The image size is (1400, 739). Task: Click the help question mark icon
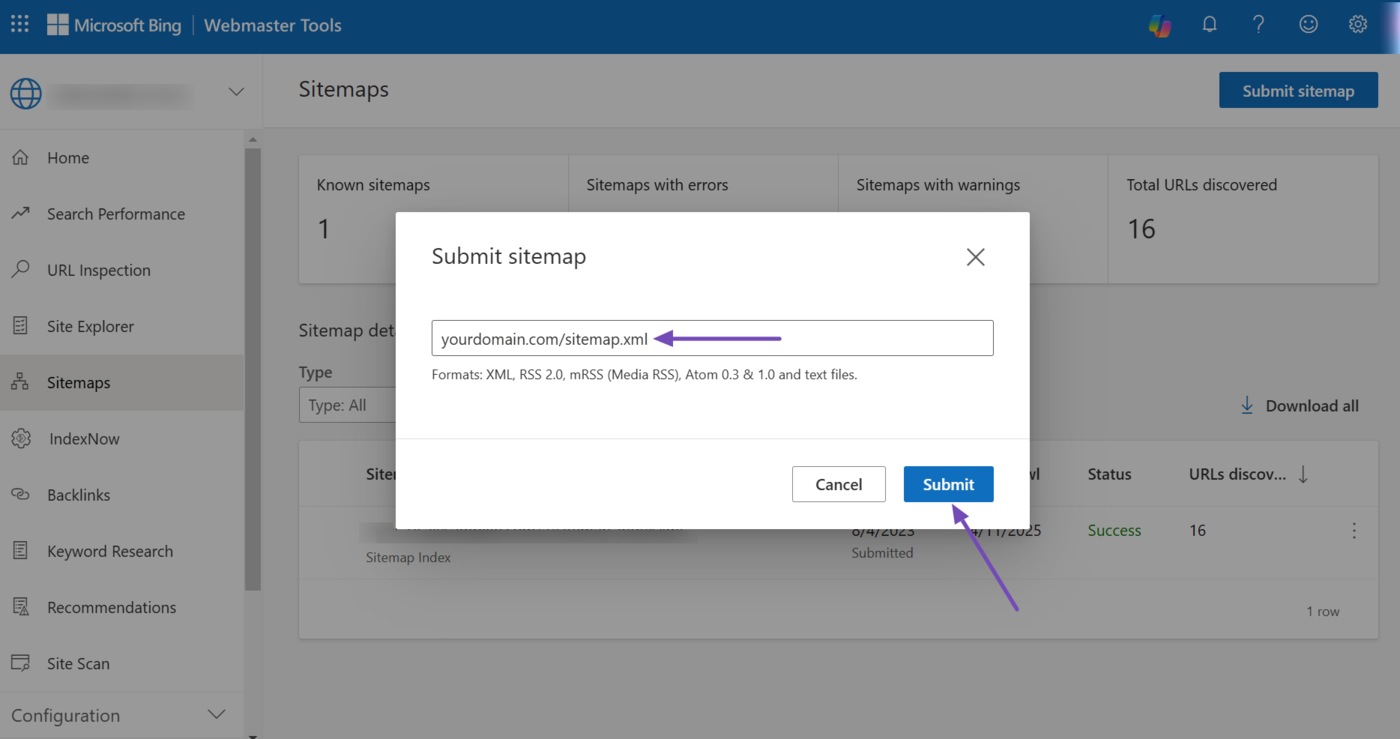pos(1258,25)
